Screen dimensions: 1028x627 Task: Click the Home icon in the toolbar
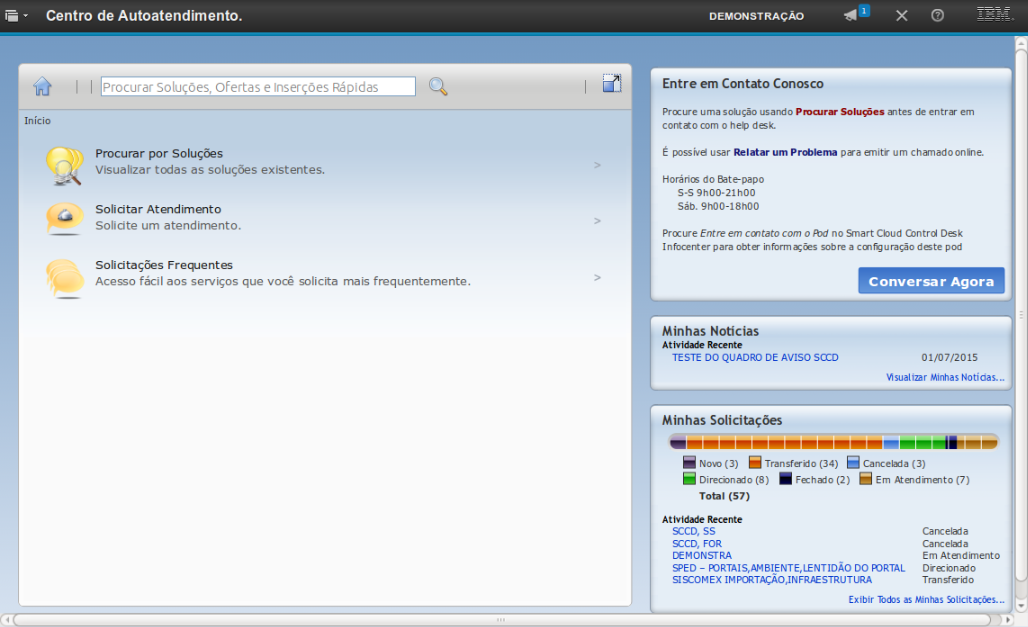tap(42, 87)
